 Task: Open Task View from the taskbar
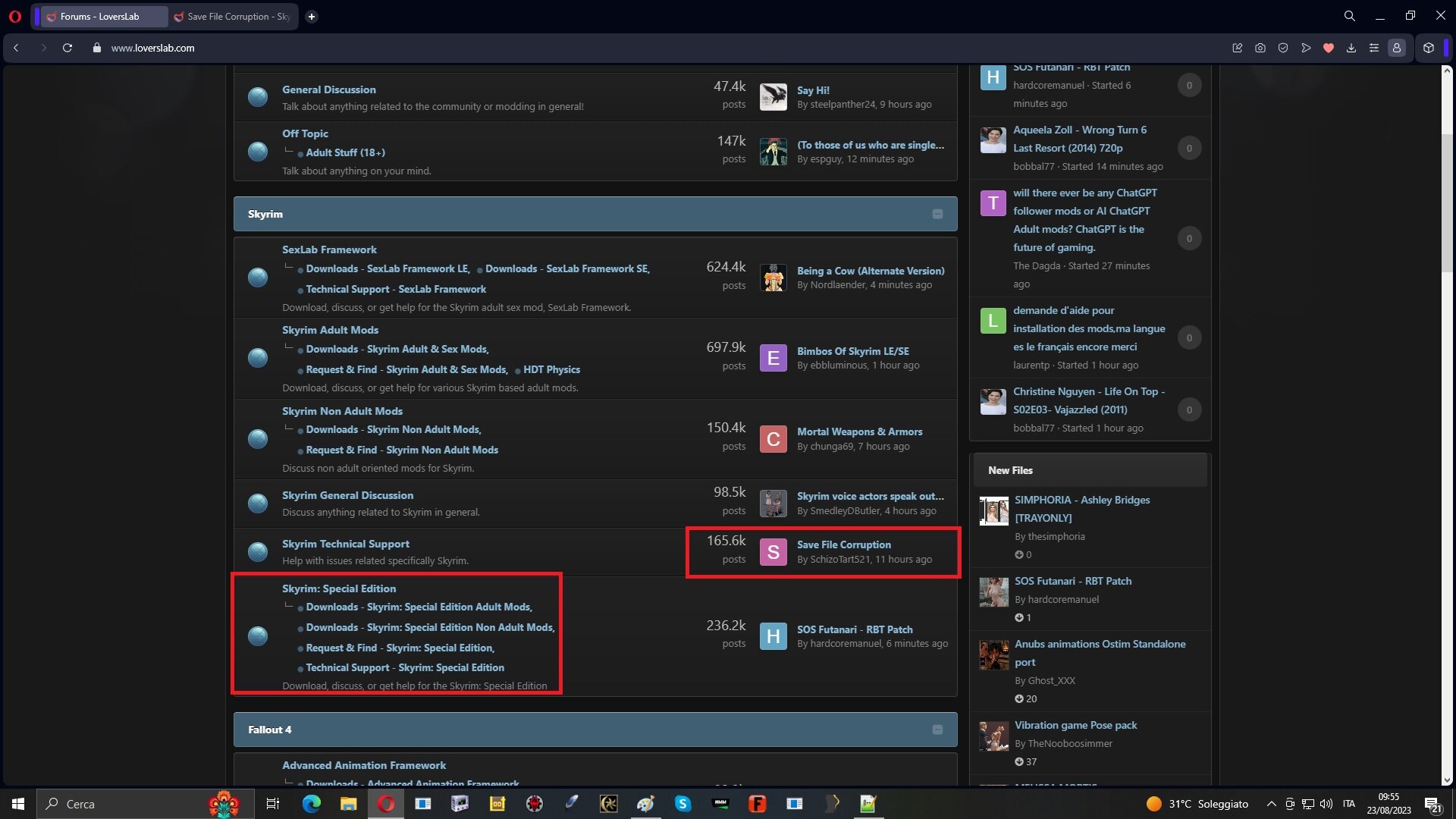[x=272, y=804]
